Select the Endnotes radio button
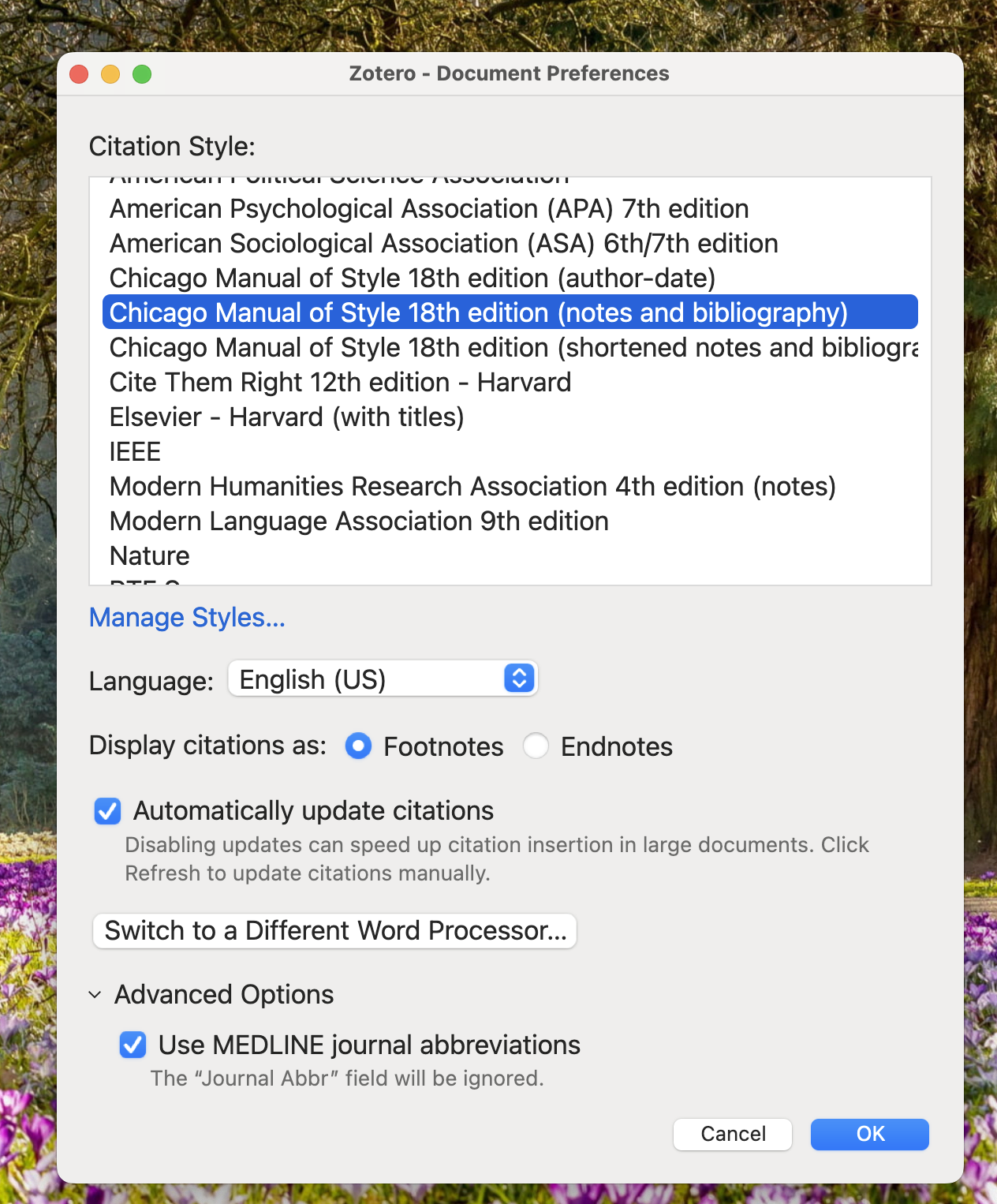 (536, 746)
